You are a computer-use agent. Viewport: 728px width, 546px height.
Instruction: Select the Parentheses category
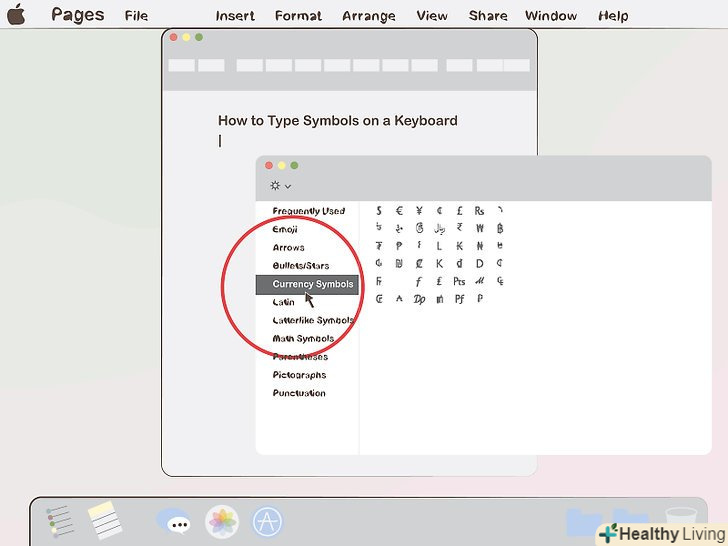point(300,357)
